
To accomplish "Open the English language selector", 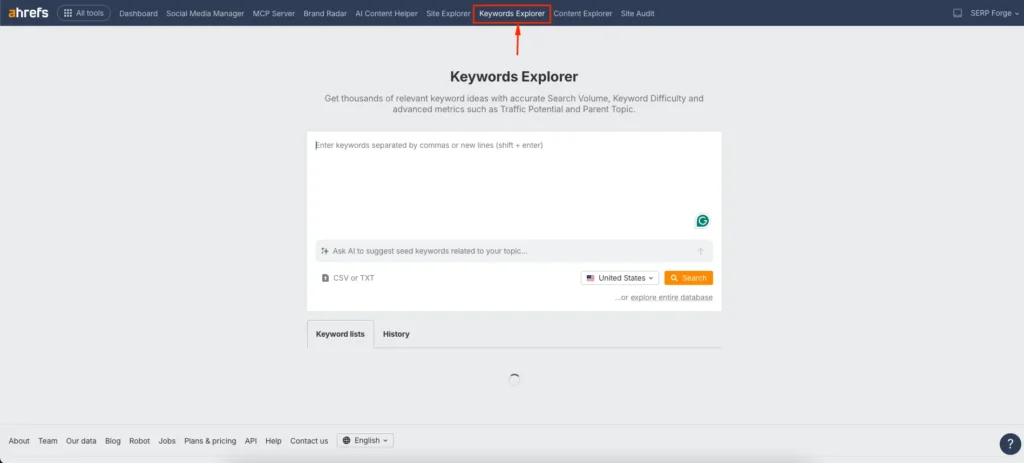I will [x=365, y=441].
